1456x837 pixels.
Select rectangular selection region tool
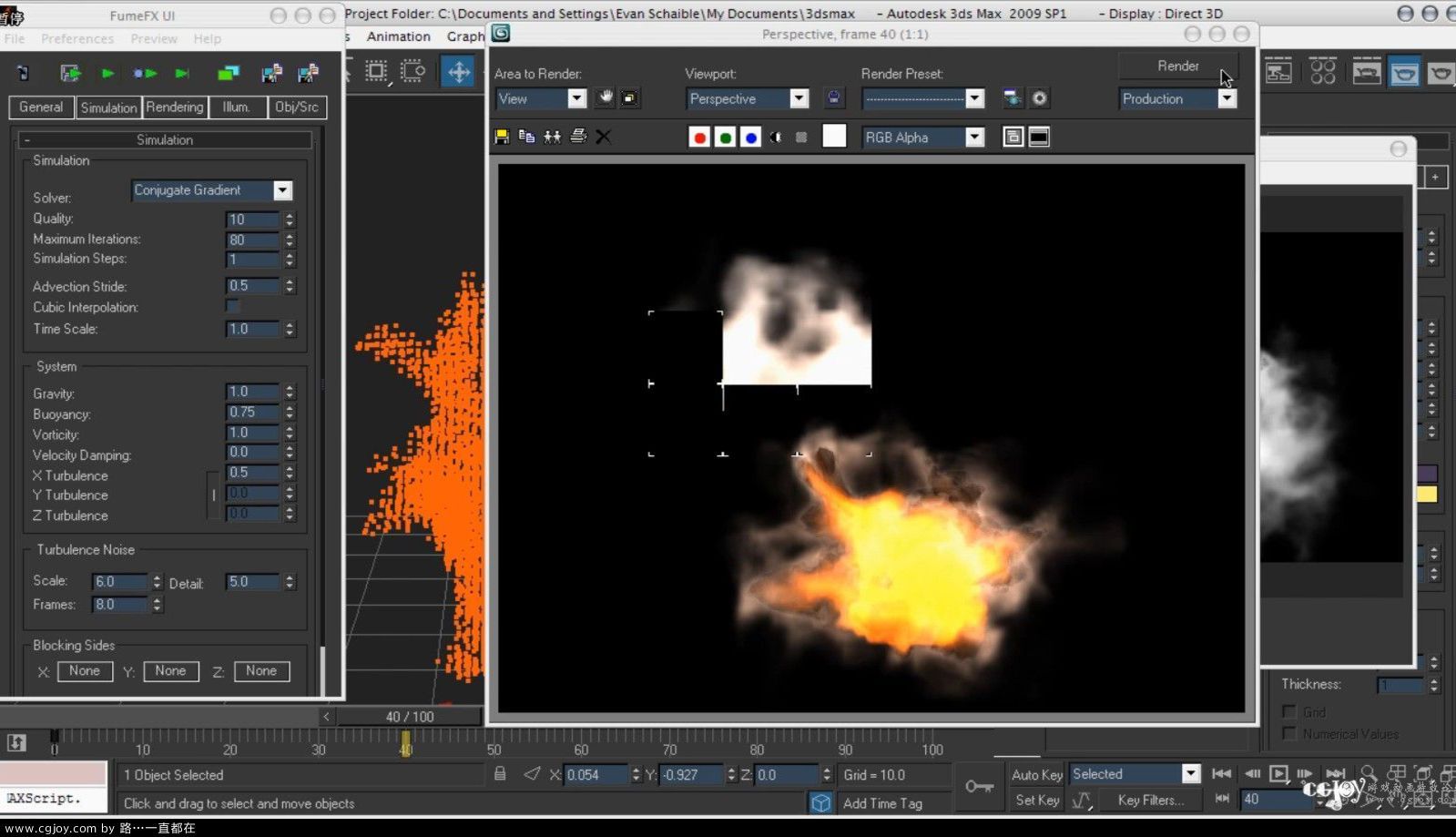[x=375, y=71]
